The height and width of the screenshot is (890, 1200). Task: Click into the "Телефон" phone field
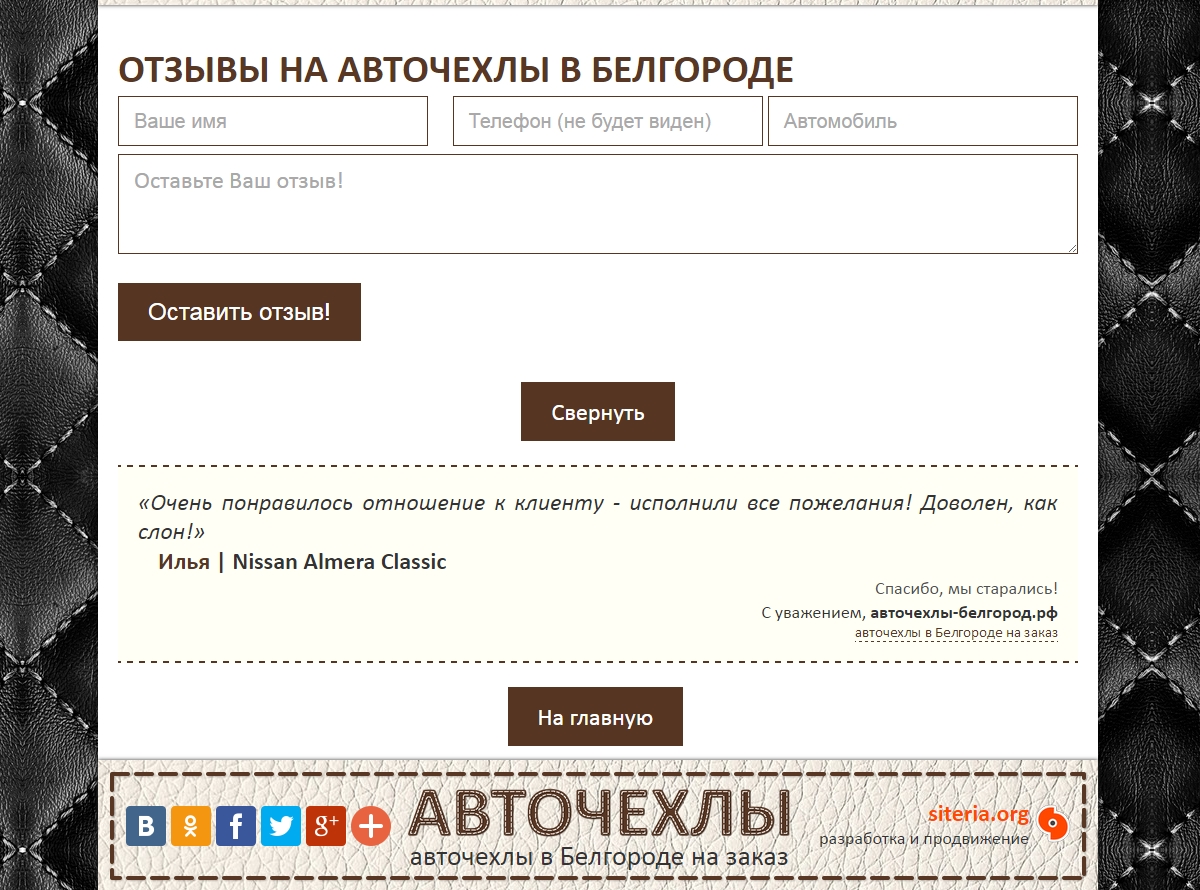(x=607, y=121)
